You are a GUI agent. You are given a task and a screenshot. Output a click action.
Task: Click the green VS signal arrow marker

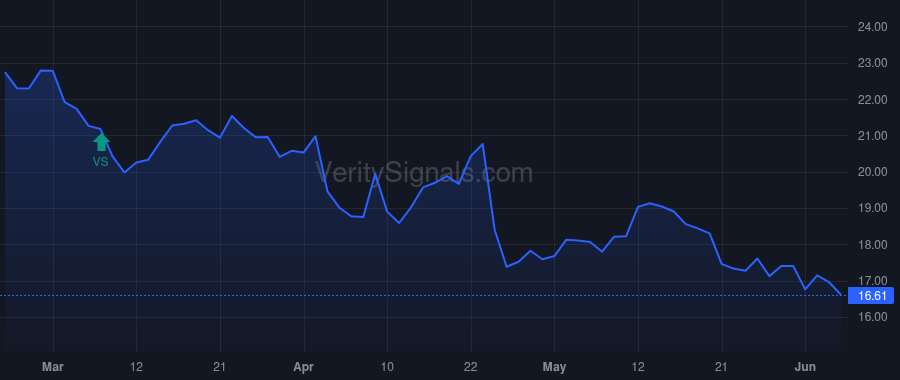coord(101,142)
